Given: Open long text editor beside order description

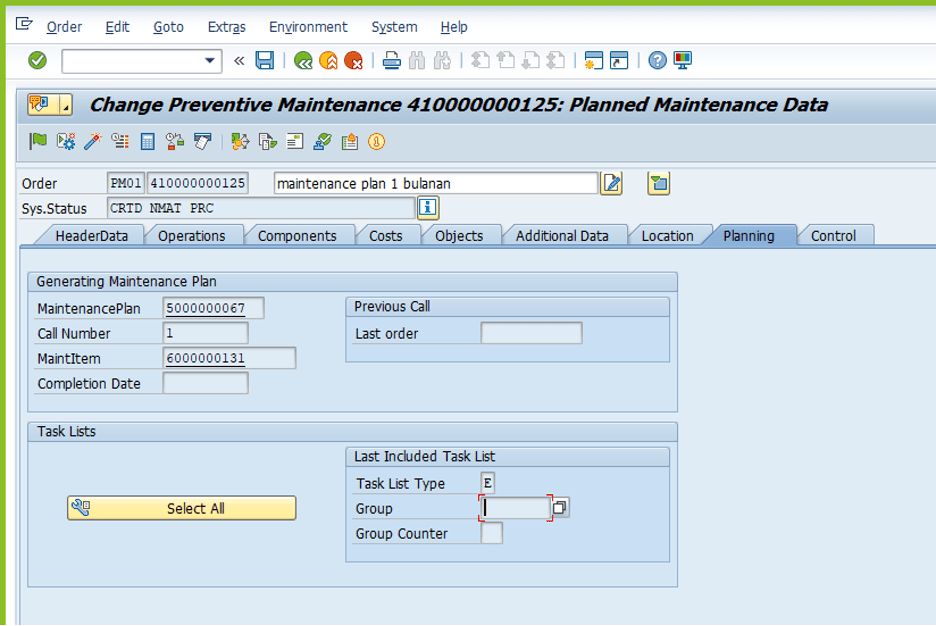Looking at the screenshot, I should (x=611, y=183).
